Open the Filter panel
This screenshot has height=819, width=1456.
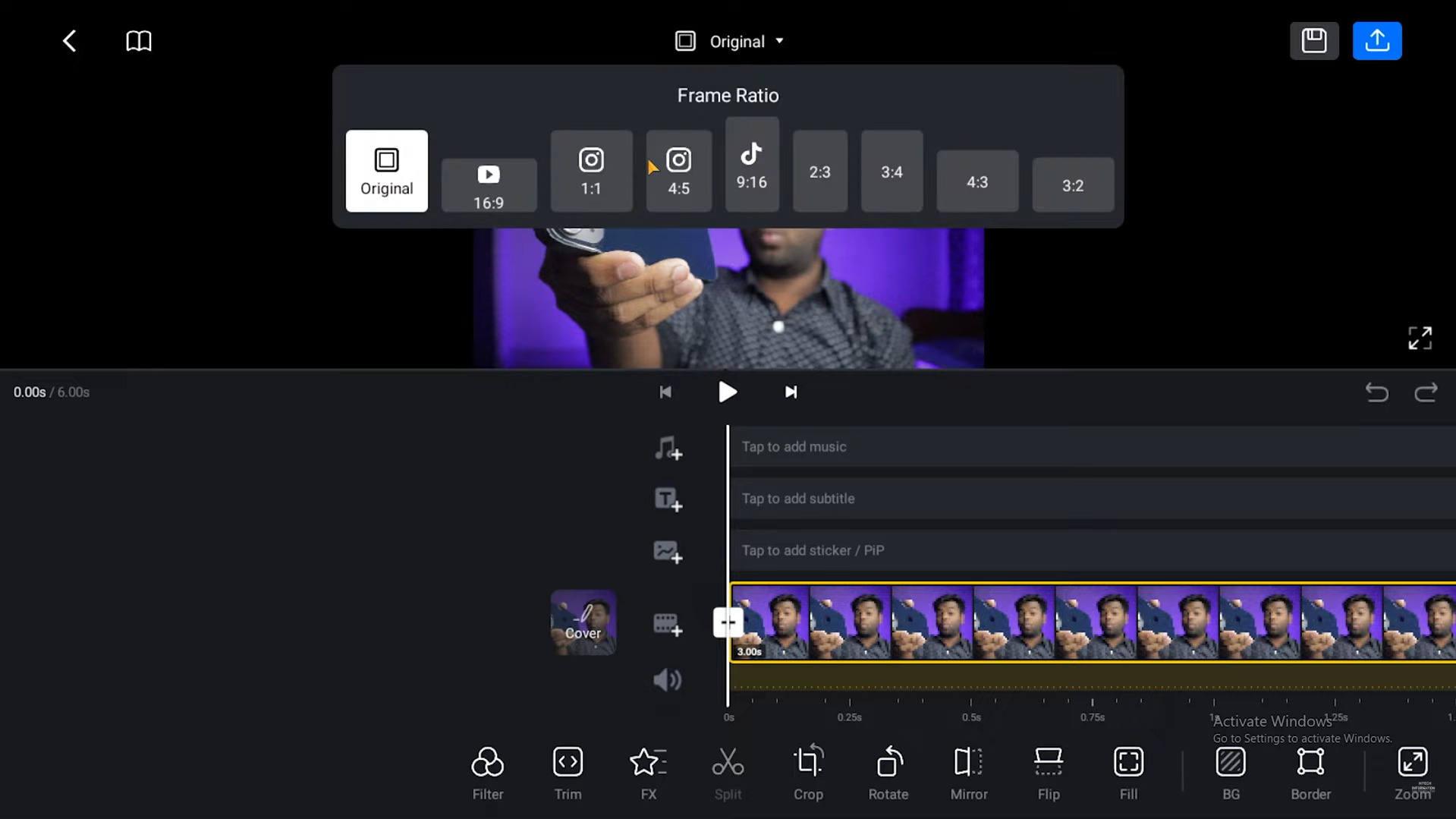(487, 770)
